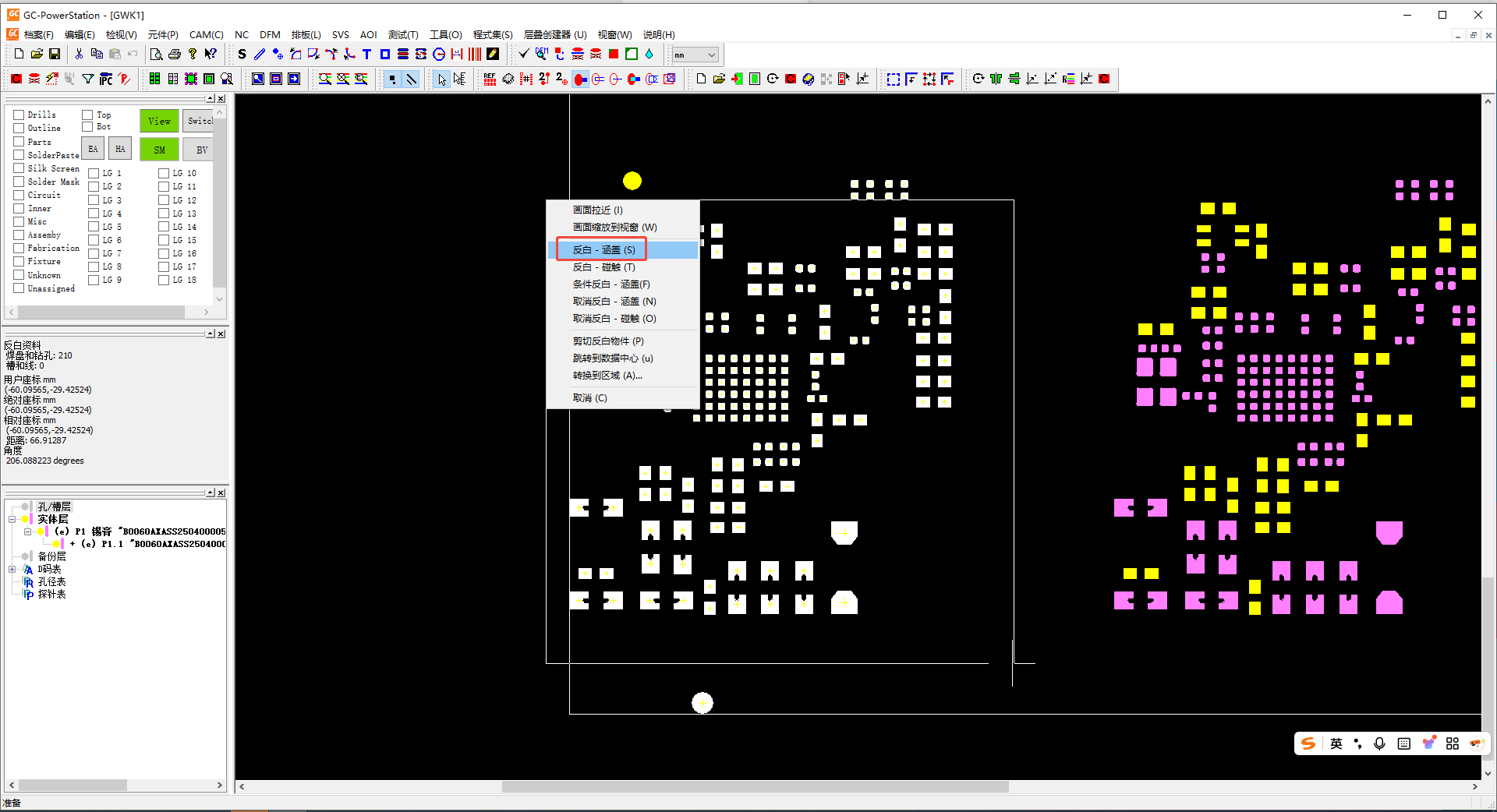Click the cut scissors icon

[79, 55]
